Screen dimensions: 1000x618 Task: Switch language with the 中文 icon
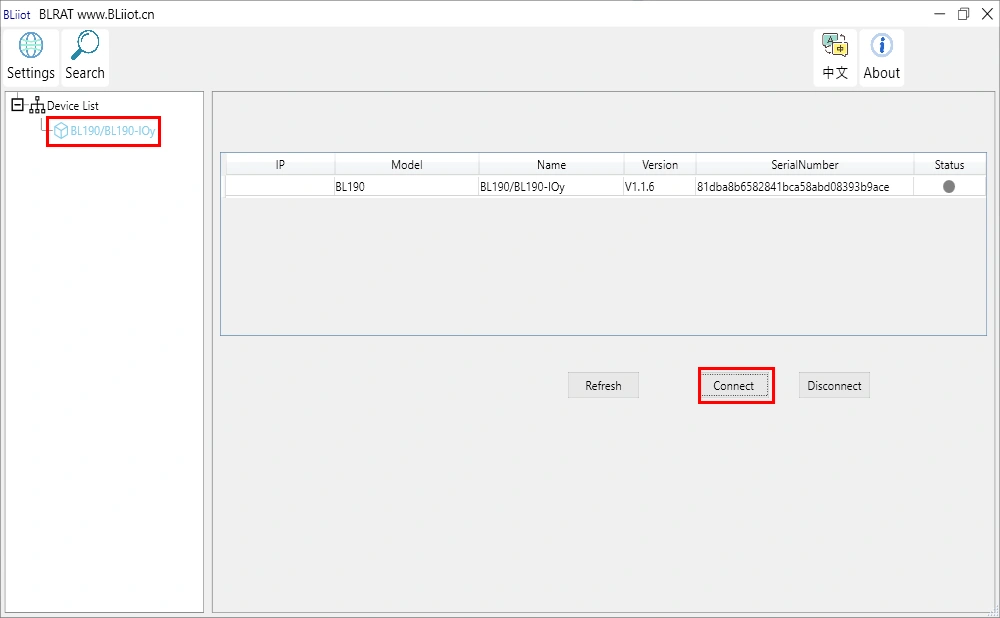coord(835,47)
